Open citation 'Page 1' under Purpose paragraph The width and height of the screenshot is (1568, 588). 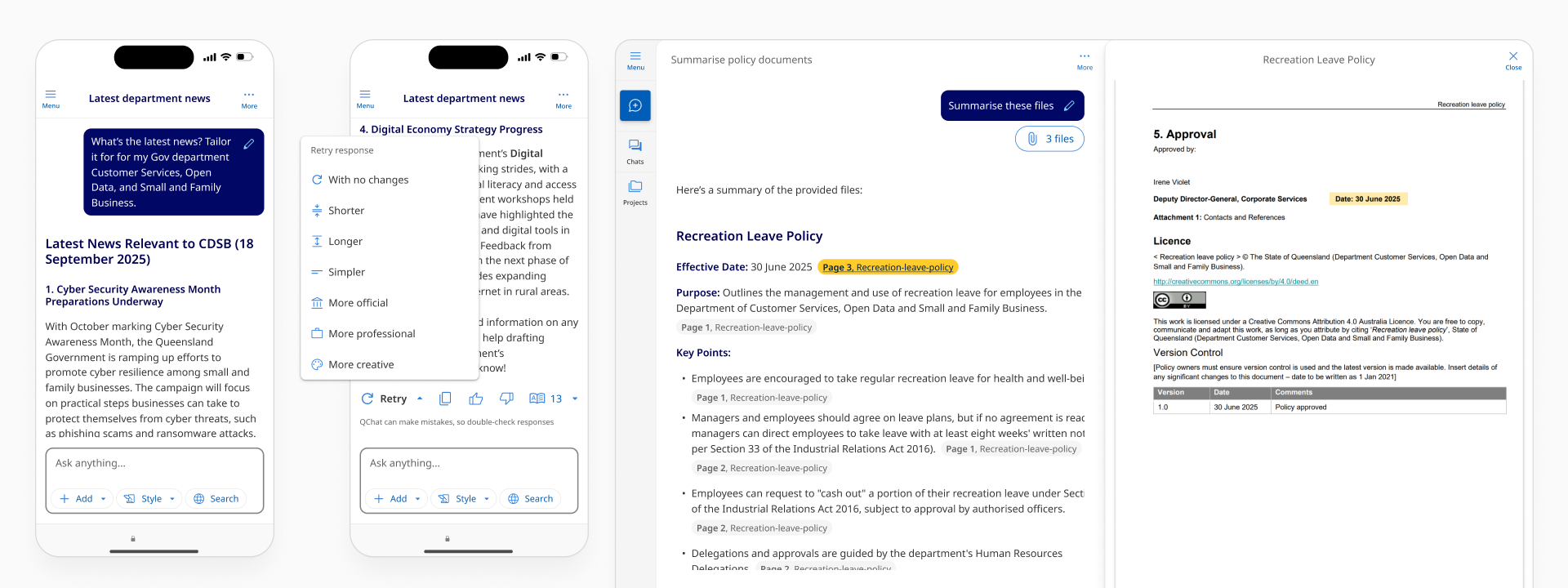tap(746, 327)
